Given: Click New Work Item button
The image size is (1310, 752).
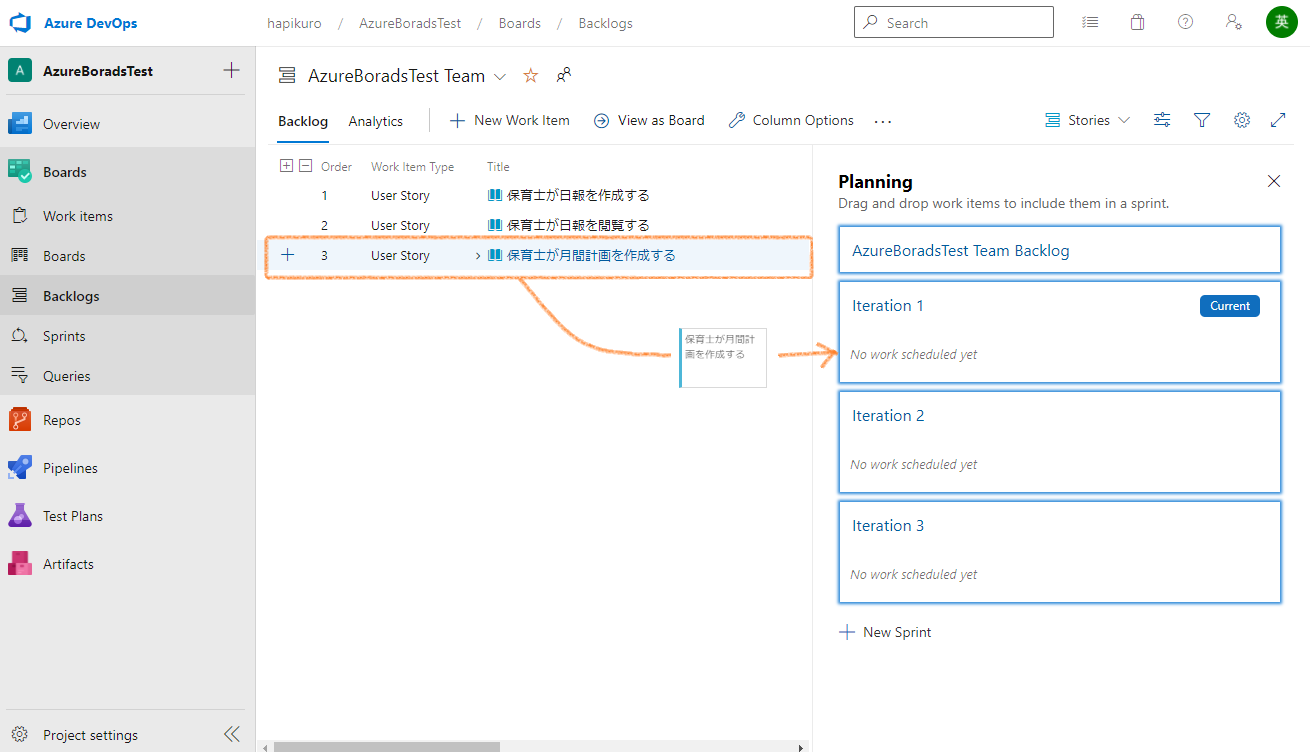Looking at the screenshot, I should tap(510, 120).
